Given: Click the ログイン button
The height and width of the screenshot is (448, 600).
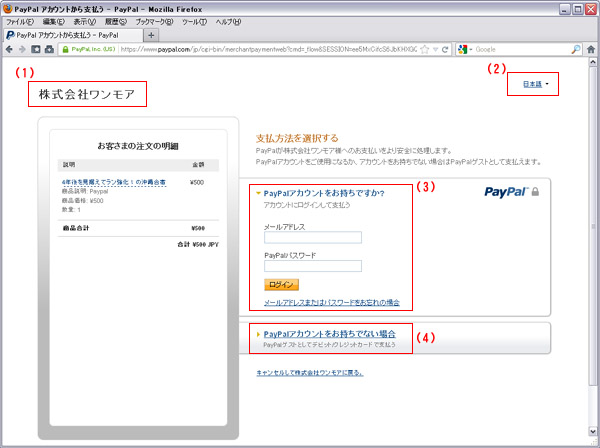Looking at the screenshot, I should point(282,285).
